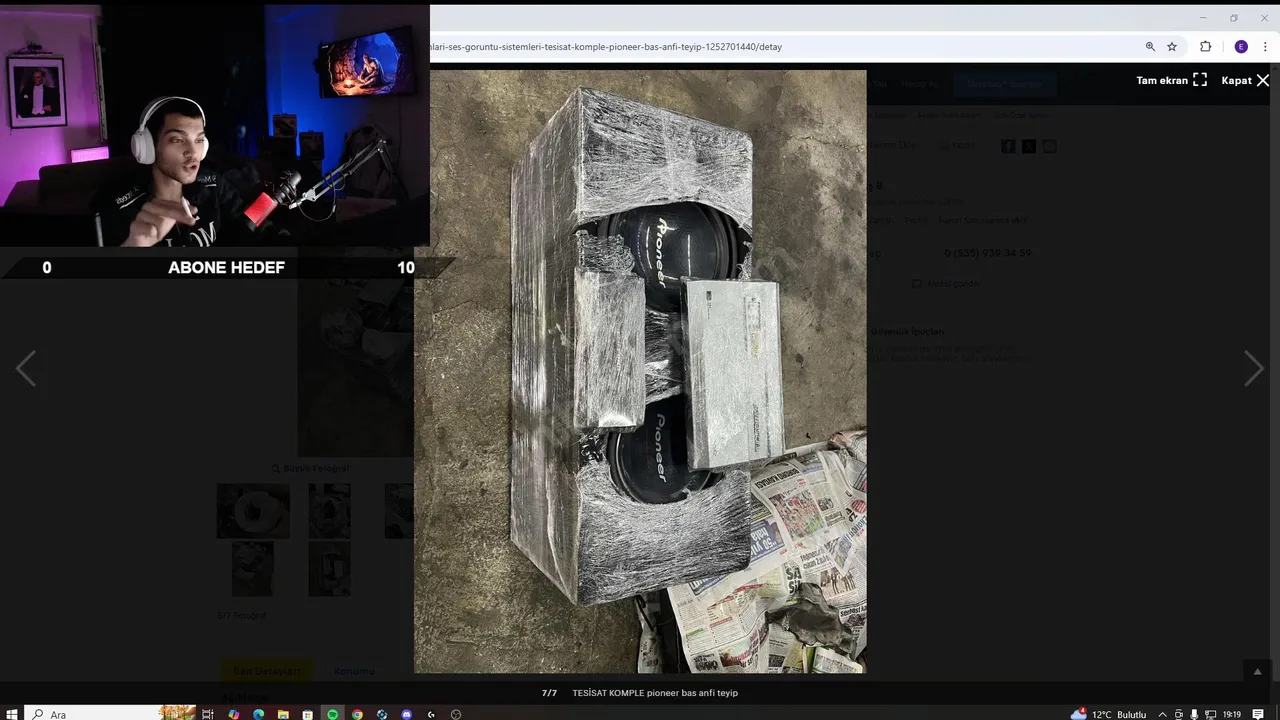
Task: Close the photo viewer with Kapat
Action: [1245, 80]
